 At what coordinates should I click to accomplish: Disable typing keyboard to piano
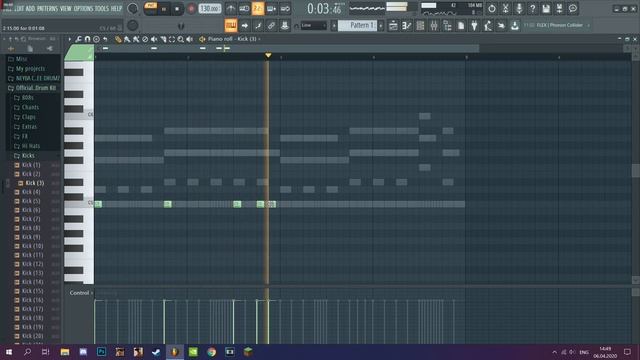point(231,26)
